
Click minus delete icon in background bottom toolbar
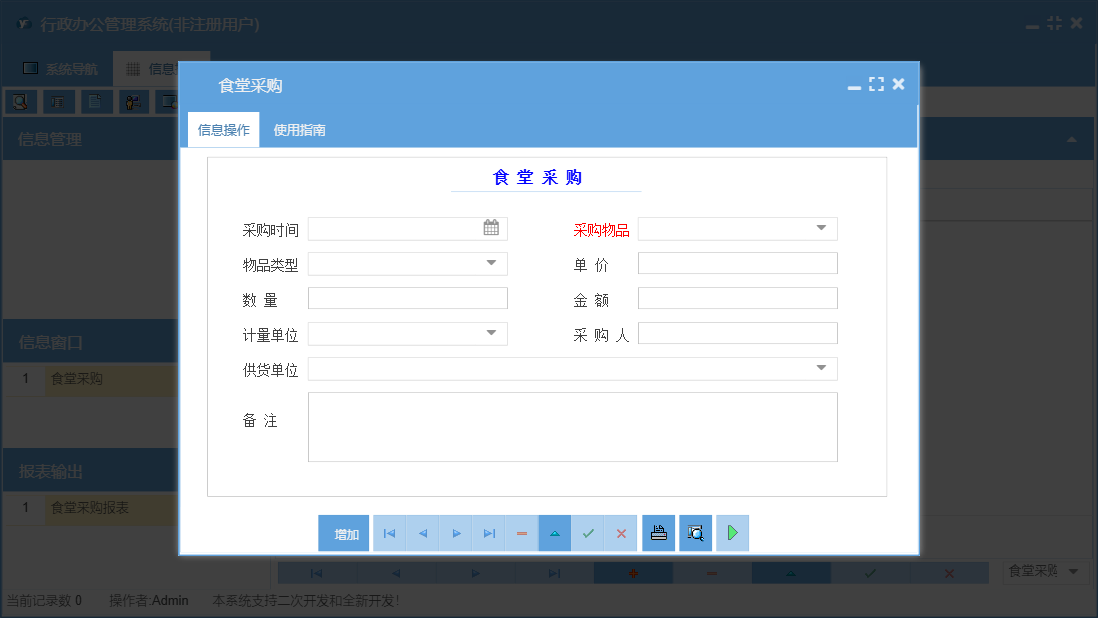click(x=711, y=573)
